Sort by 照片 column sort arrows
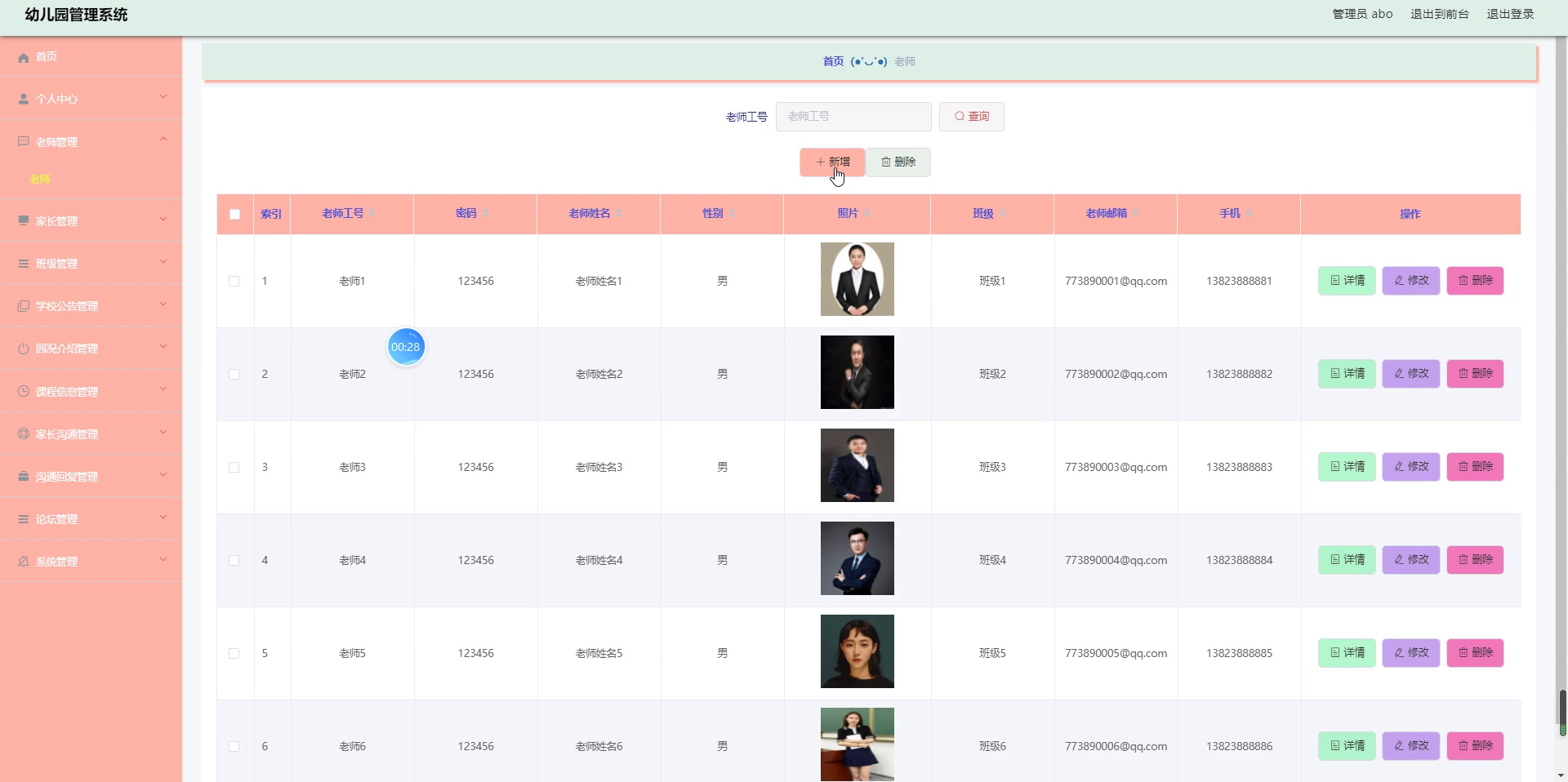This screenshot has height=782, width=1568. click(866, 214)
